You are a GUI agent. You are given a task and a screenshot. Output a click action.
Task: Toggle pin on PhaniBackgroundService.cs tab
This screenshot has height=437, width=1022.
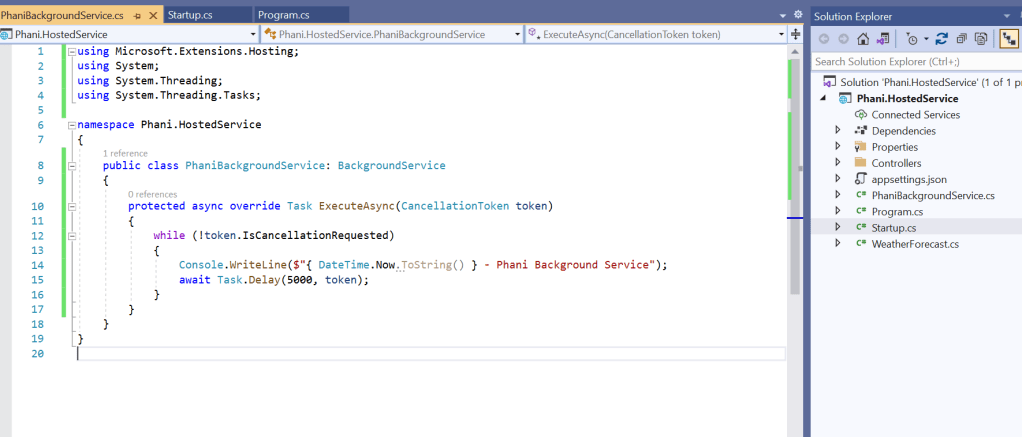[137, 16]
